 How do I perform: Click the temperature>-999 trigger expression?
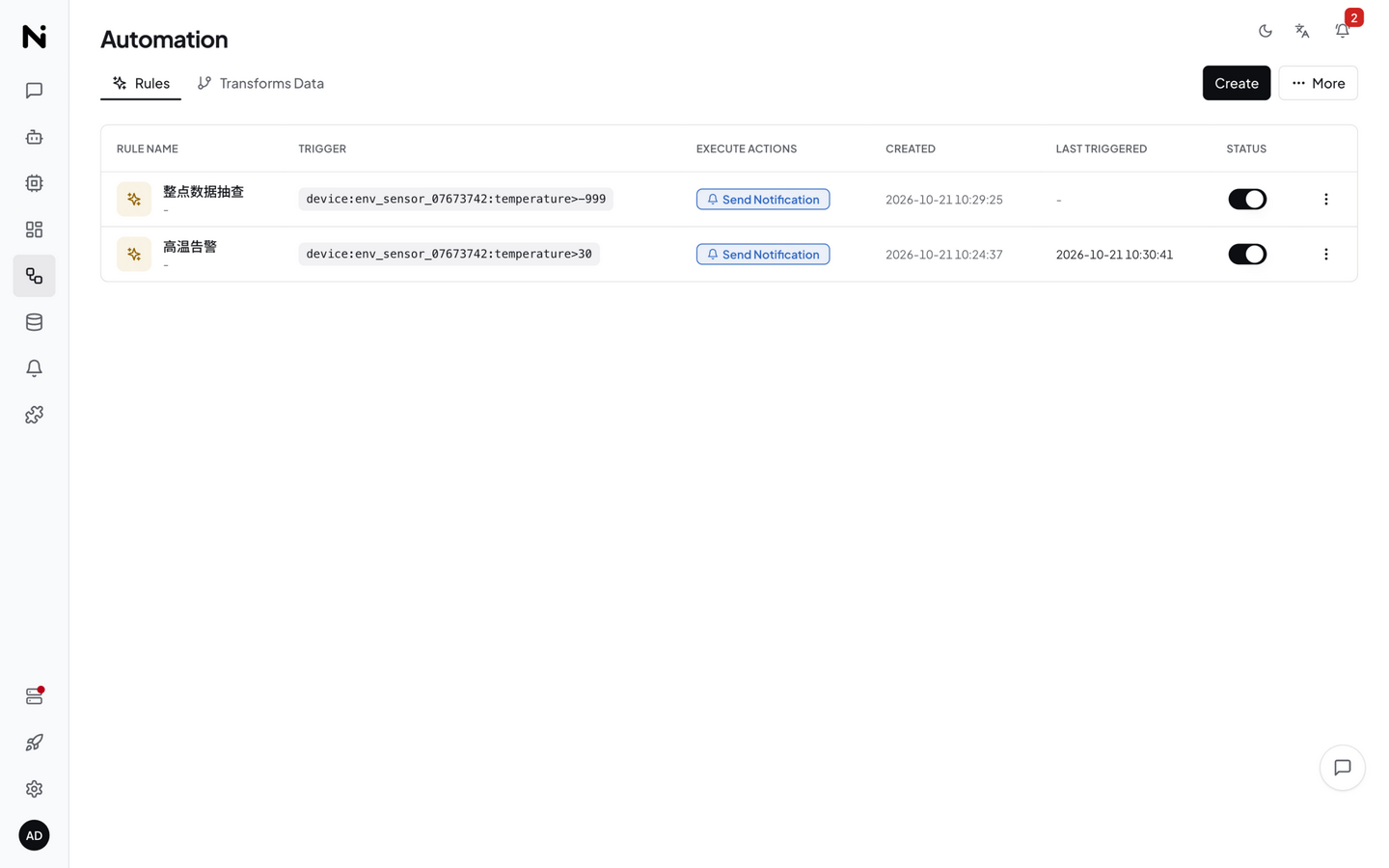456,200
